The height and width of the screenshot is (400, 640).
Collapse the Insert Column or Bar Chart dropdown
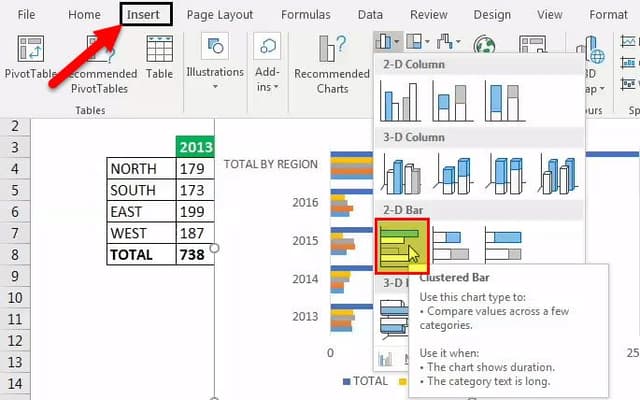(x=388, y=42)
